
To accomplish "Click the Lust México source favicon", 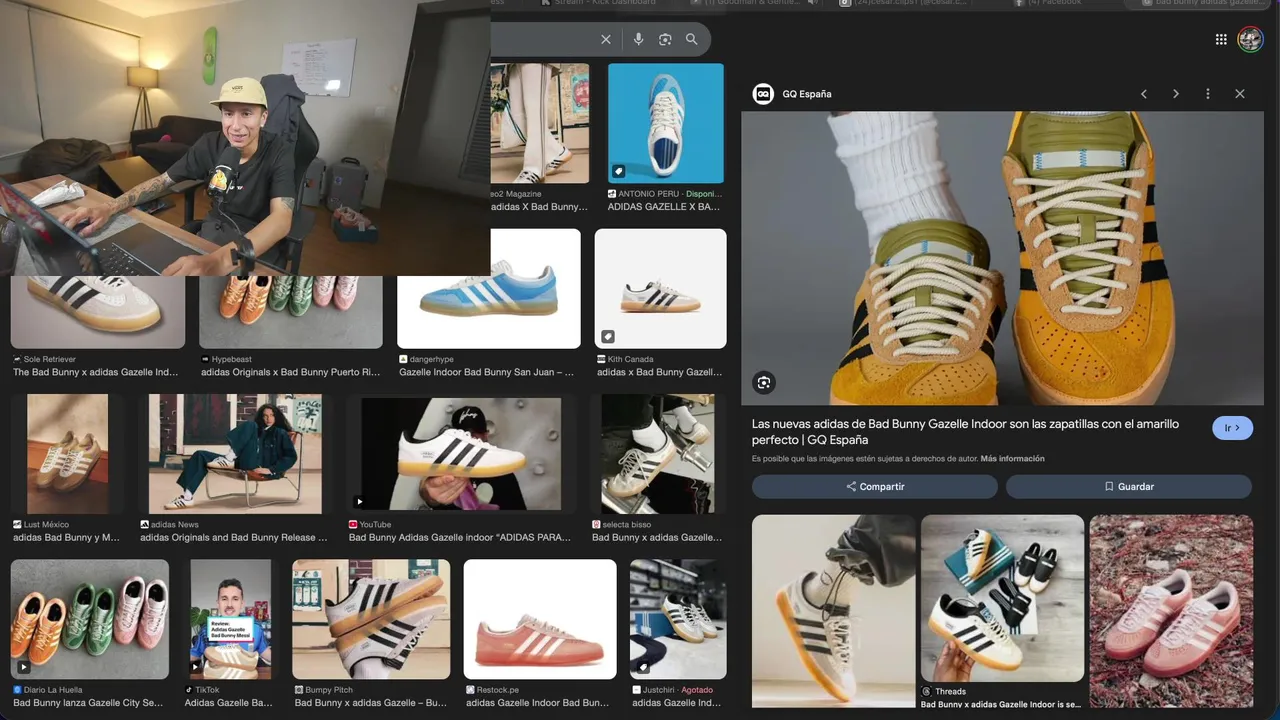I will pos(17,524).
